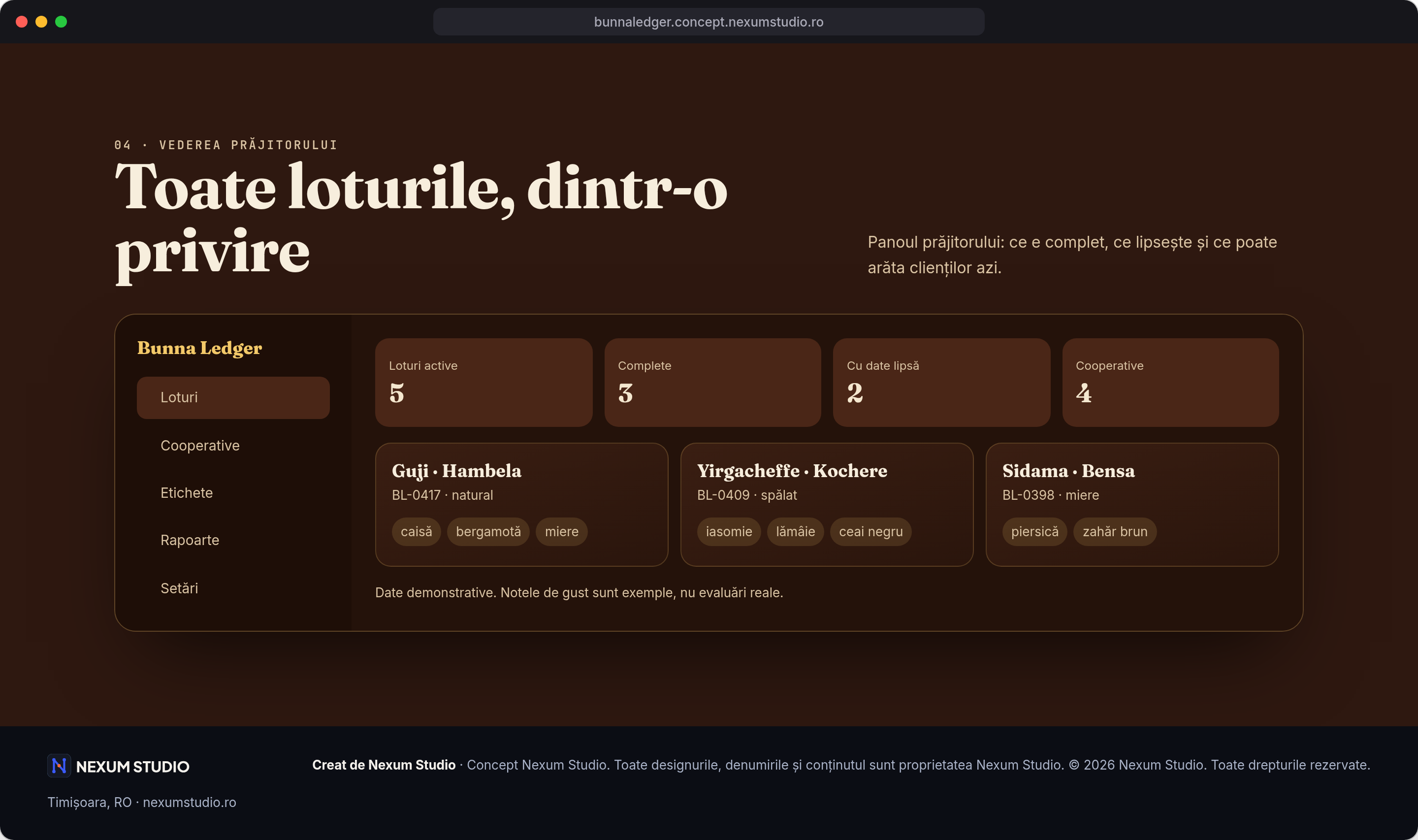Open the Complete stat card
The height and width of the screenshot is (840, 1418).
(712, 383)
